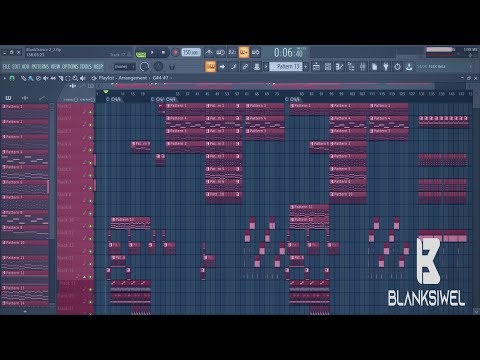
Task: Select the Draw pencil tool
Action: [x=24, y=78]
